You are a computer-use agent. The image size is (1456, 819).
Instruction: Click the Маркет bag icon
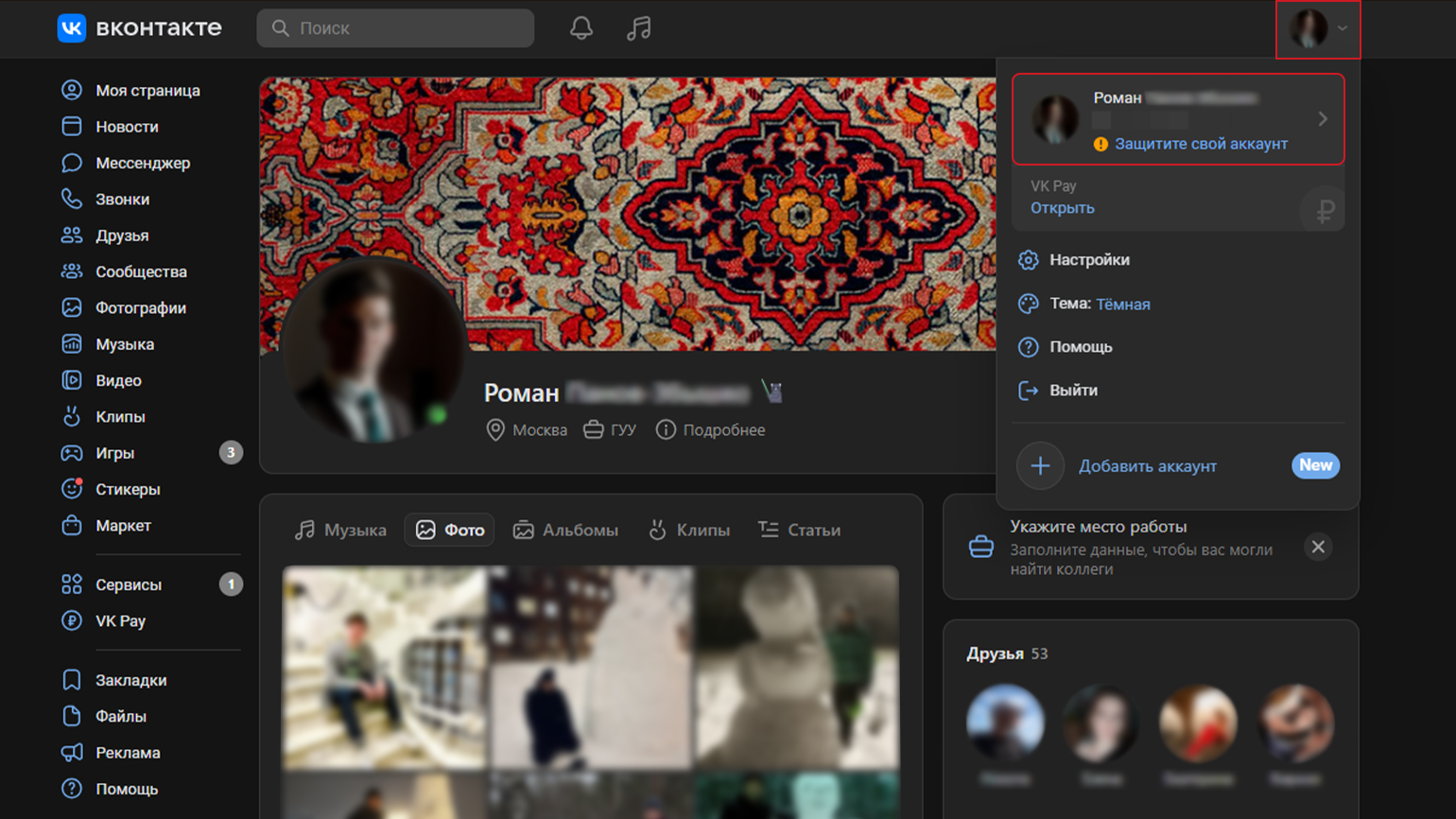tap(72, 525)
